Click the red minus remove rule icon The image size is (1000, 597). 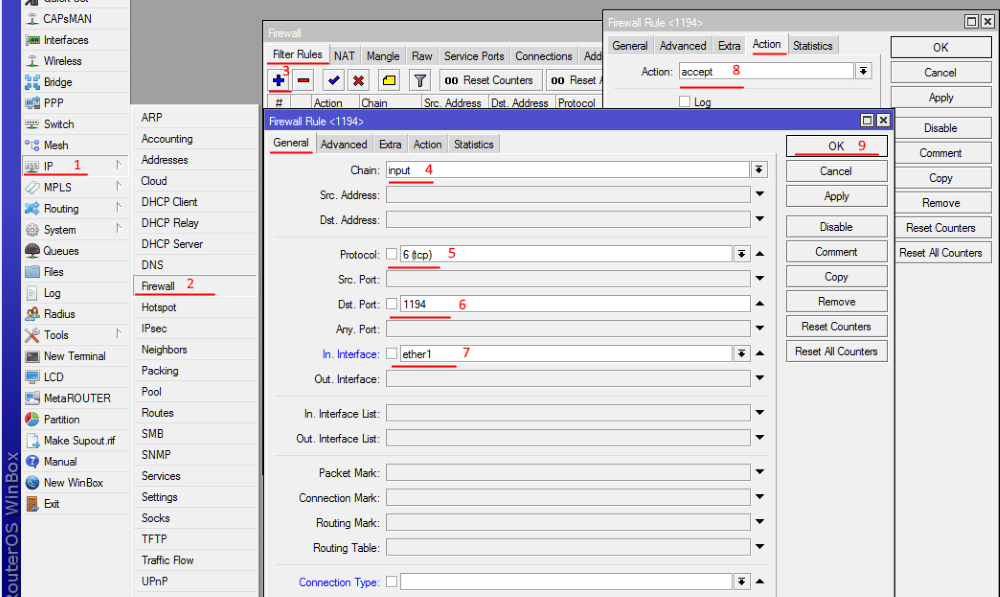[304, 80]
